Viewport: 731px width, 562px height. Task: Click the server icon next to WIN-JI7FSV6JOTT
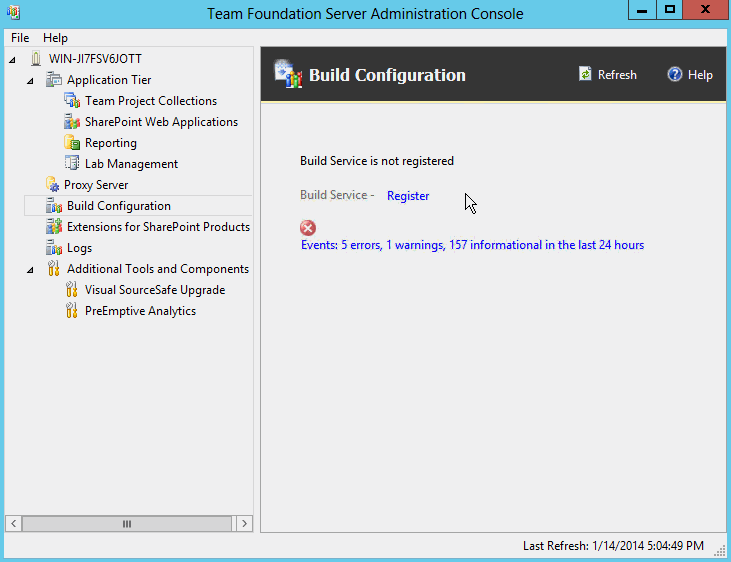tap(36, 59)
